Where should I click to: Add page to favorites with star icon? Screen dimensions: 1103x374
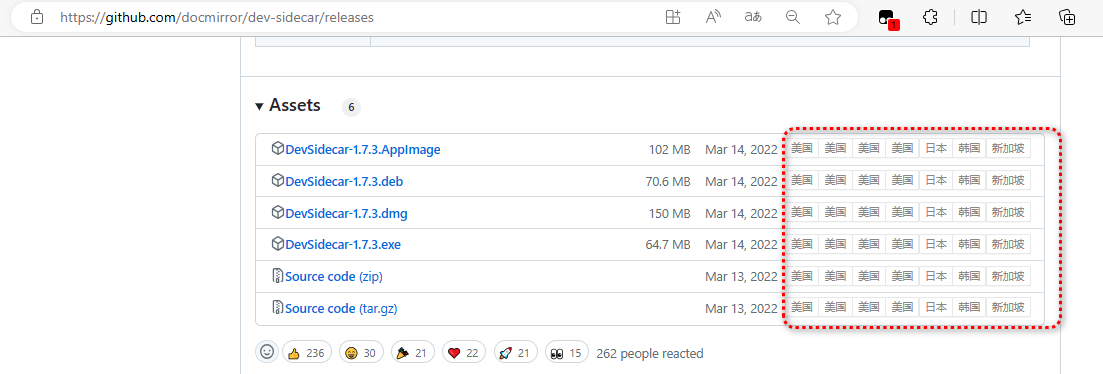833,18
